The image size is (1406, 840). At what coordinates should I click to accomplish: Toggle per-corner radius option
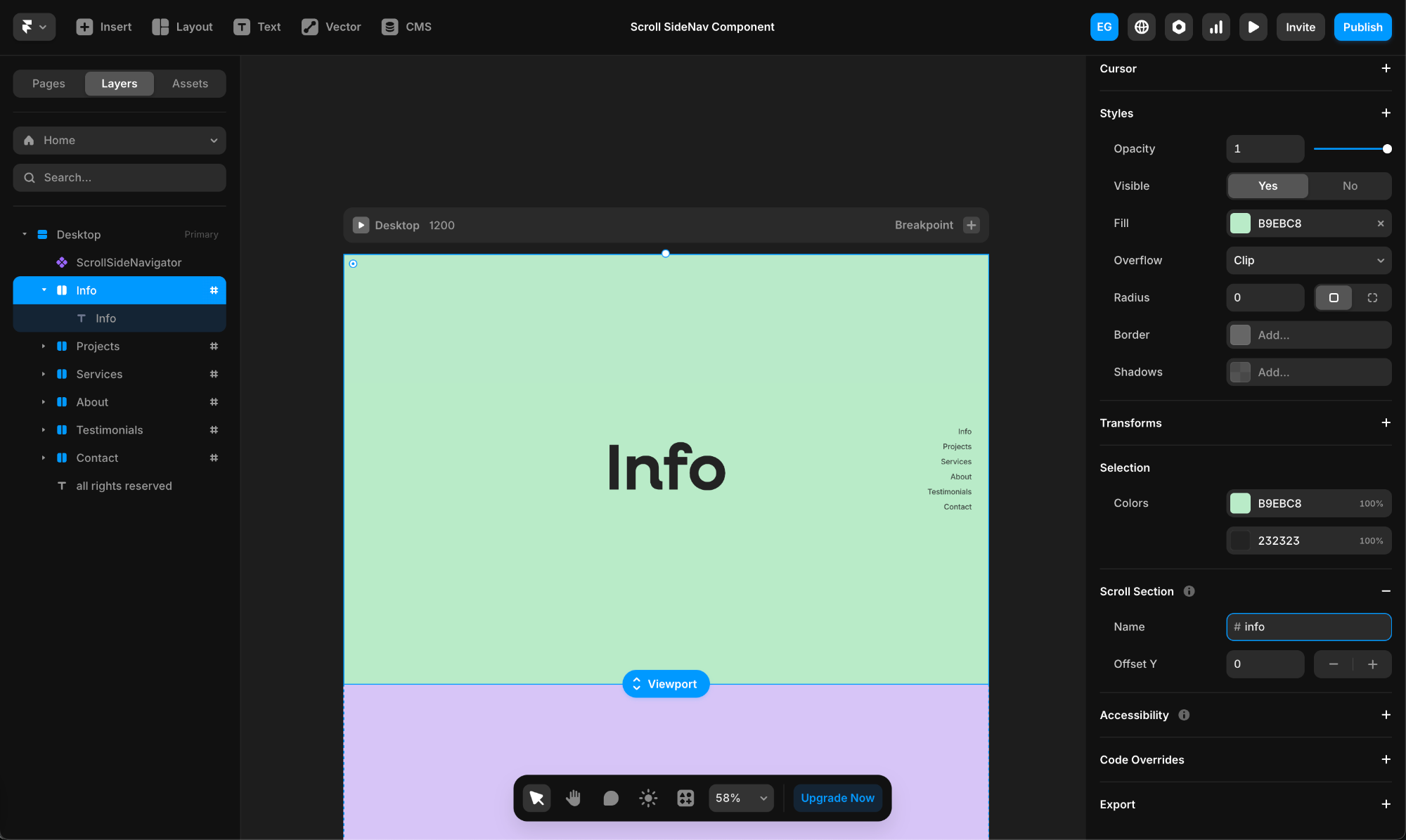click(x=1372, y=297)
